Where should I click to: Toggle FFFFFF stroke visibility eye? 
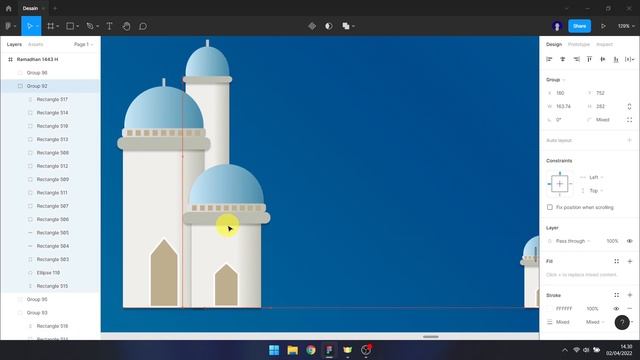[616, 309]
